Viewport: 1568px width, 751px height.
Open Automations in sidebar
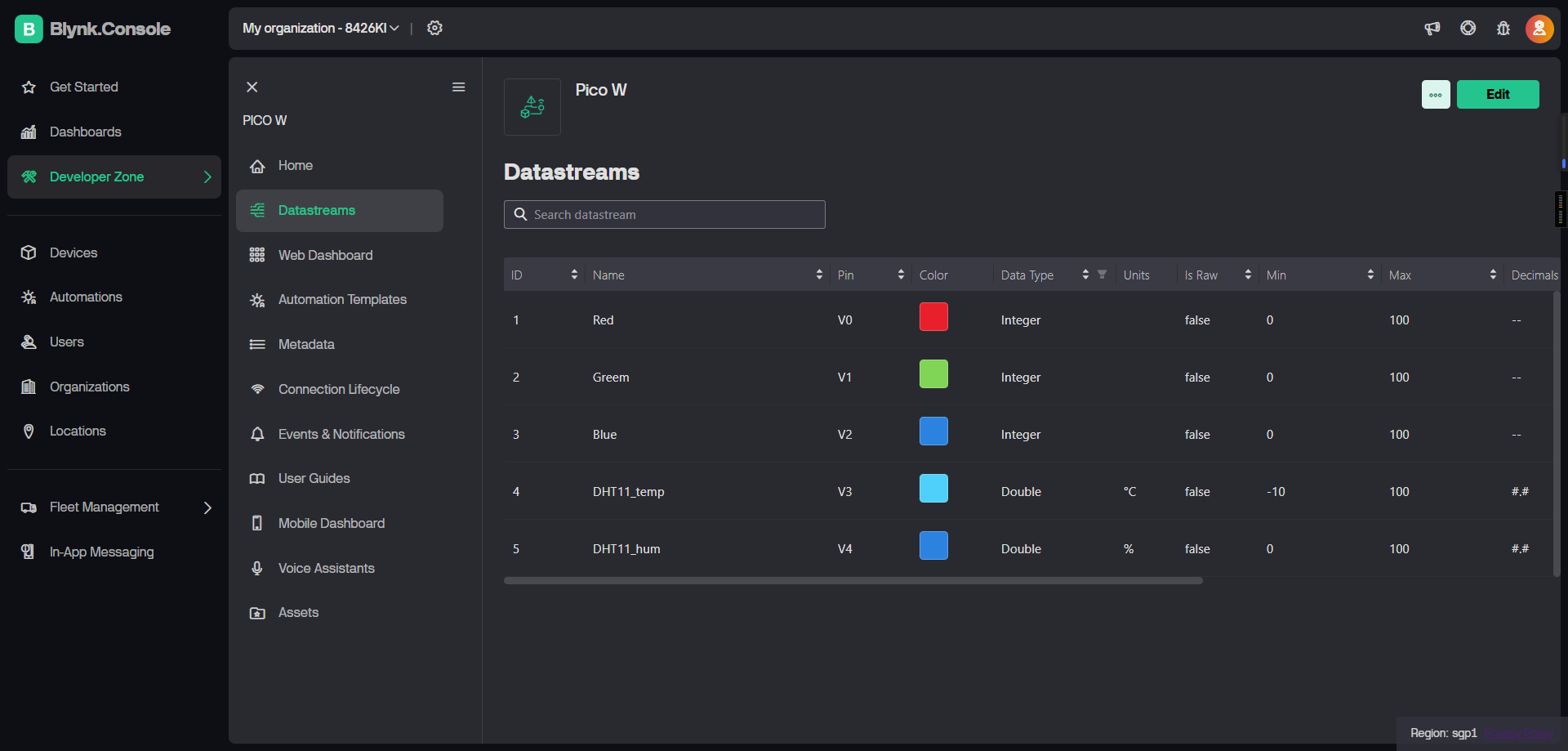[114, 297]
